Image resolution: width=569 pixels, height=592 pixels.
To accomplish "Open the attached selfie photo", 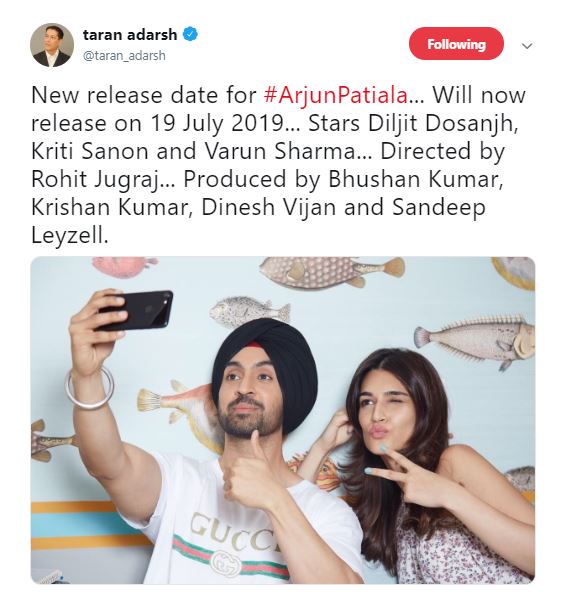I will (283, 420).
